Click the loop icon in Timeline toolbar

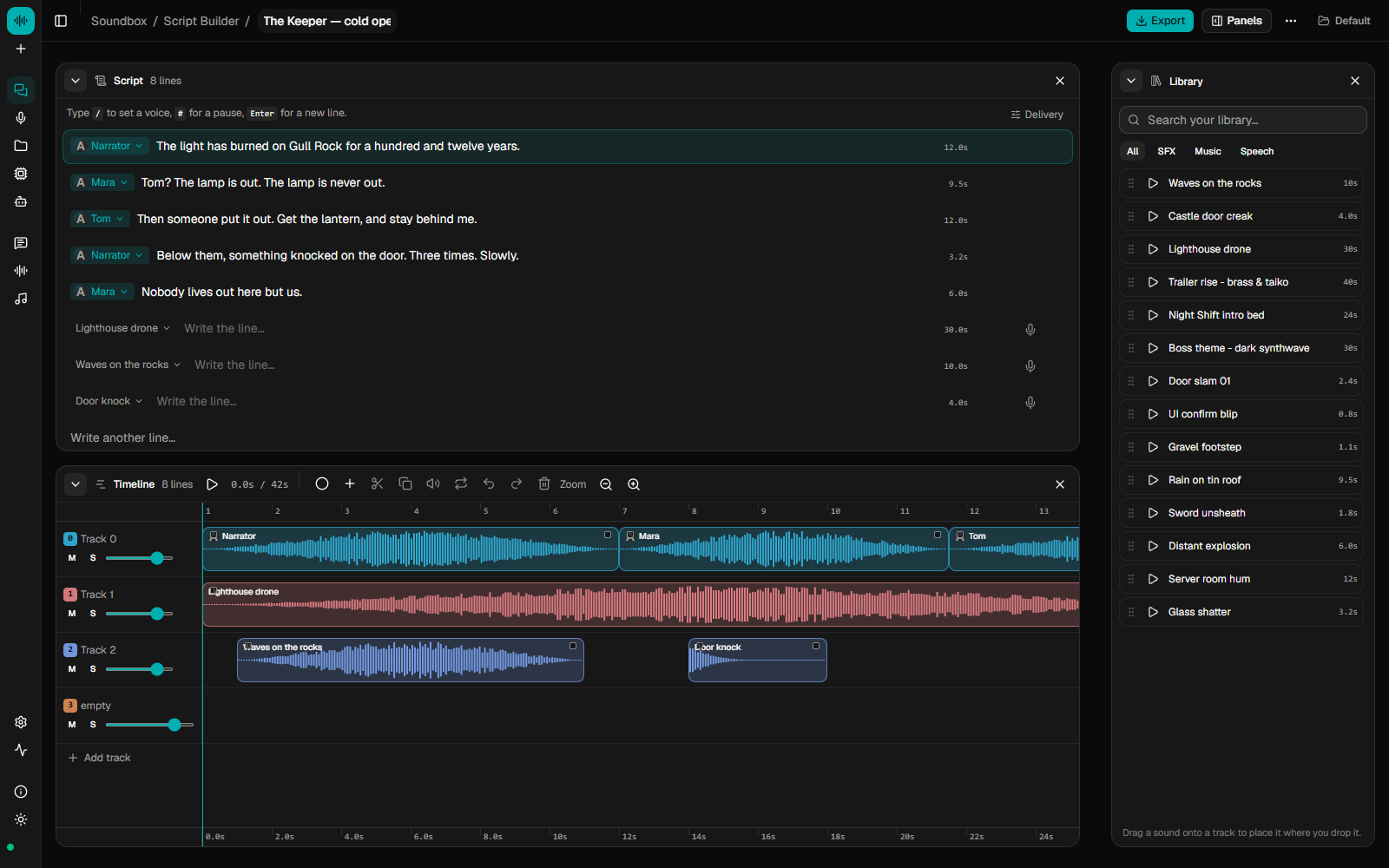[461, 484]
